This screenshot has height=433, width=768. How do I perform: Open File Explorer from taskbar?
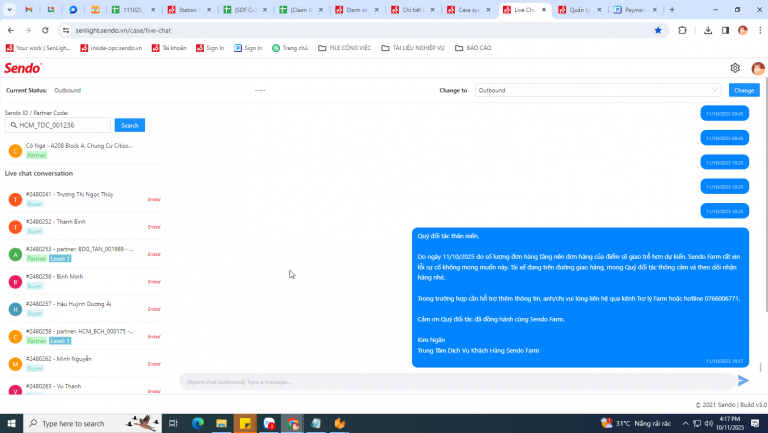click(x=221, y=423)
